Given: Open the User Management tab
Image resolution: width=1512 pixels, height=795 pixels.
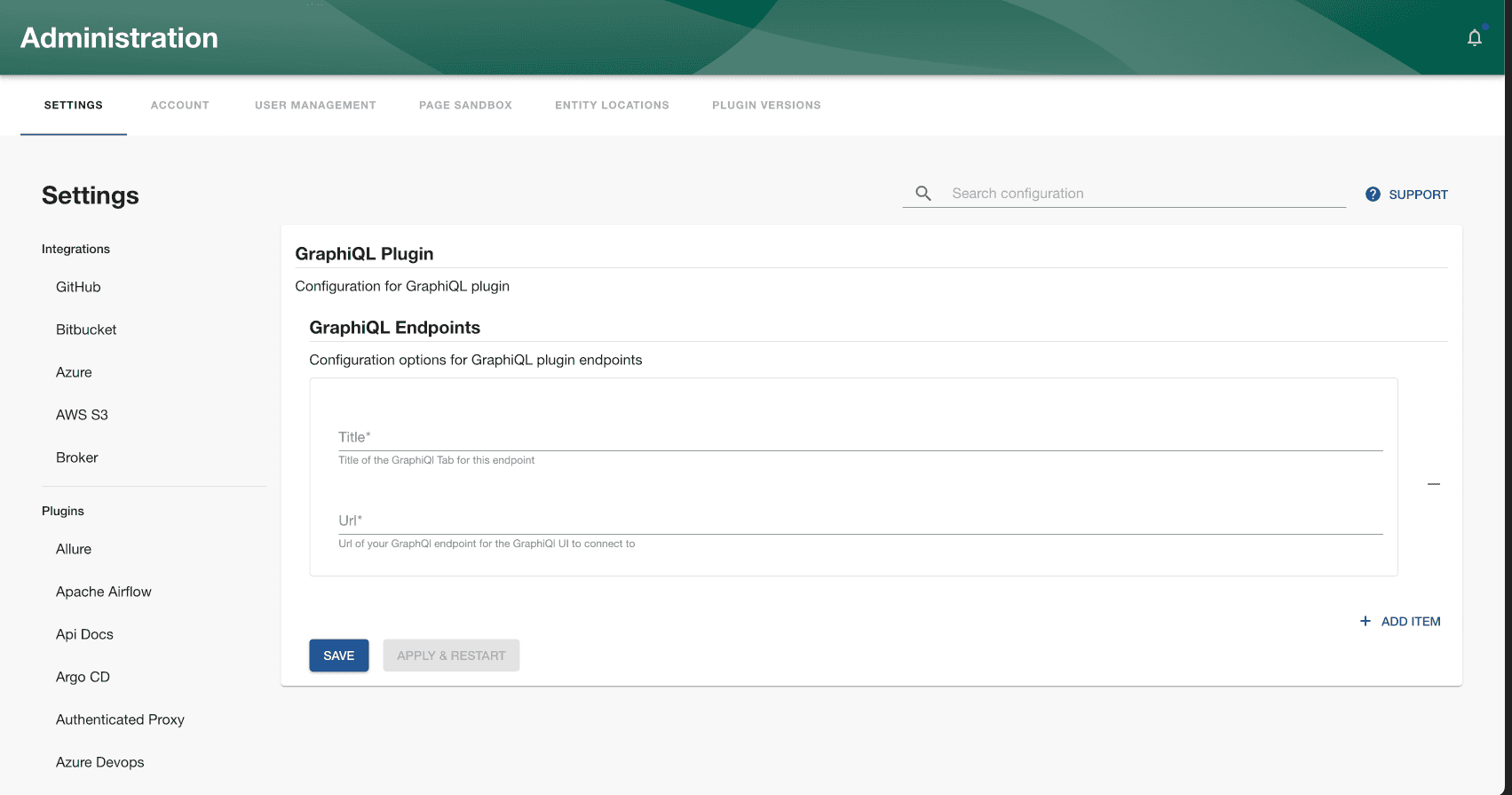Looking at the screenshot, I should tap(315, 105).
